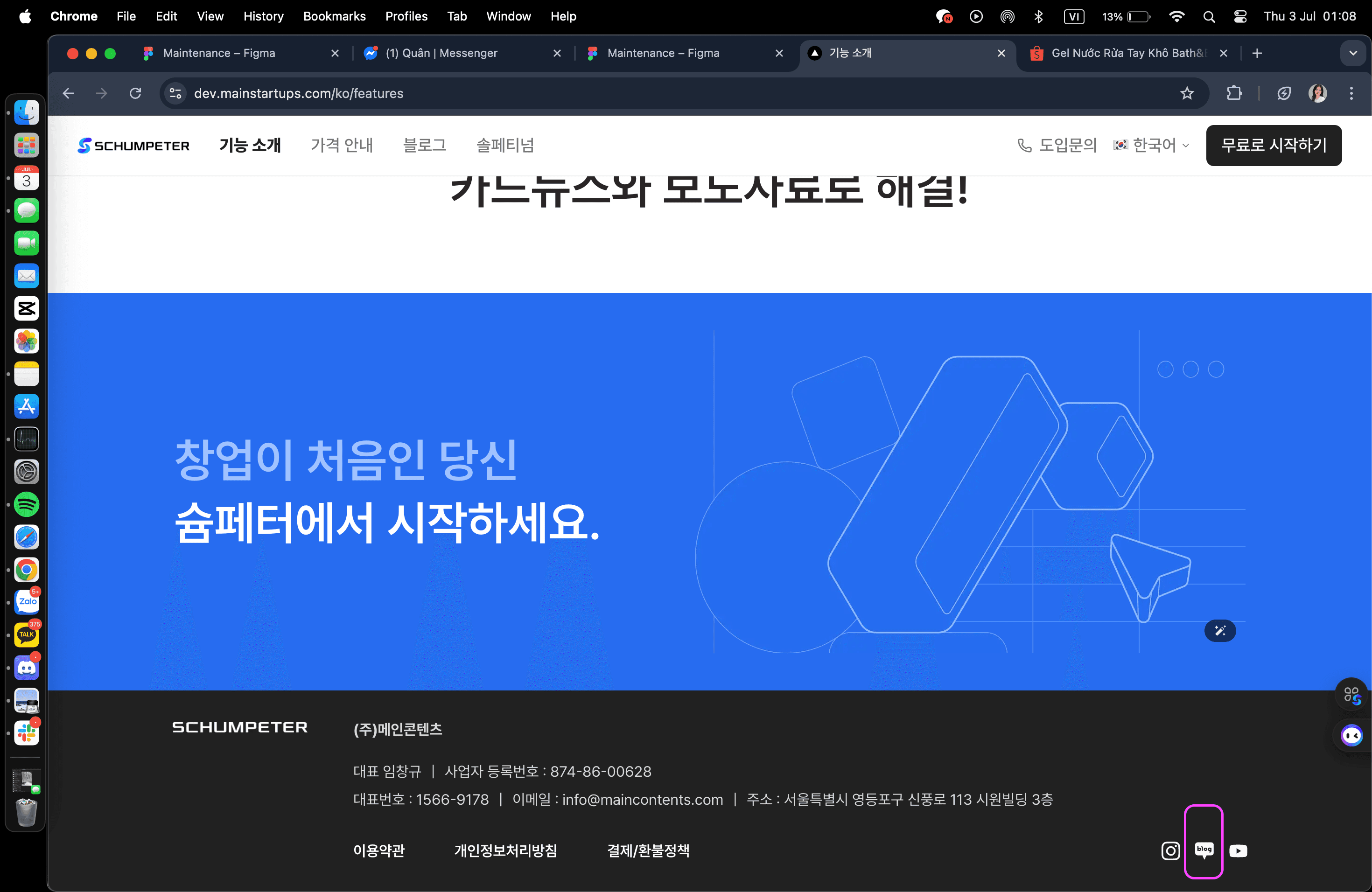
Task: Open the YouTube footer icon
Action: 1238,850
